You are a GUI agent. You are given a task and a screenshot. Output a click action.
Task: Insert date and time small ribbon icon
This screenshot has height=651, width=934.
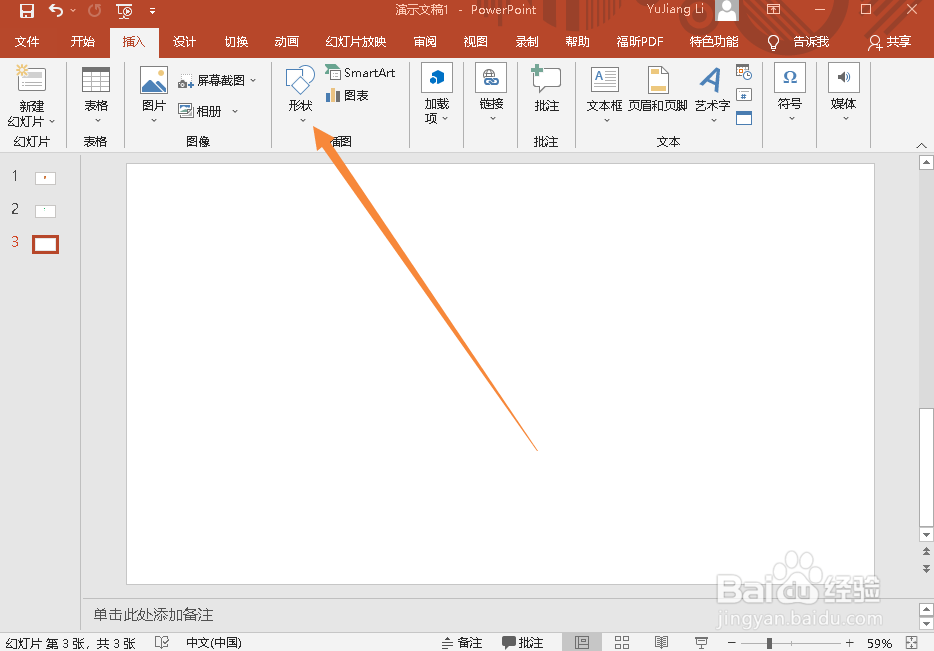click(x=744, y=73)
